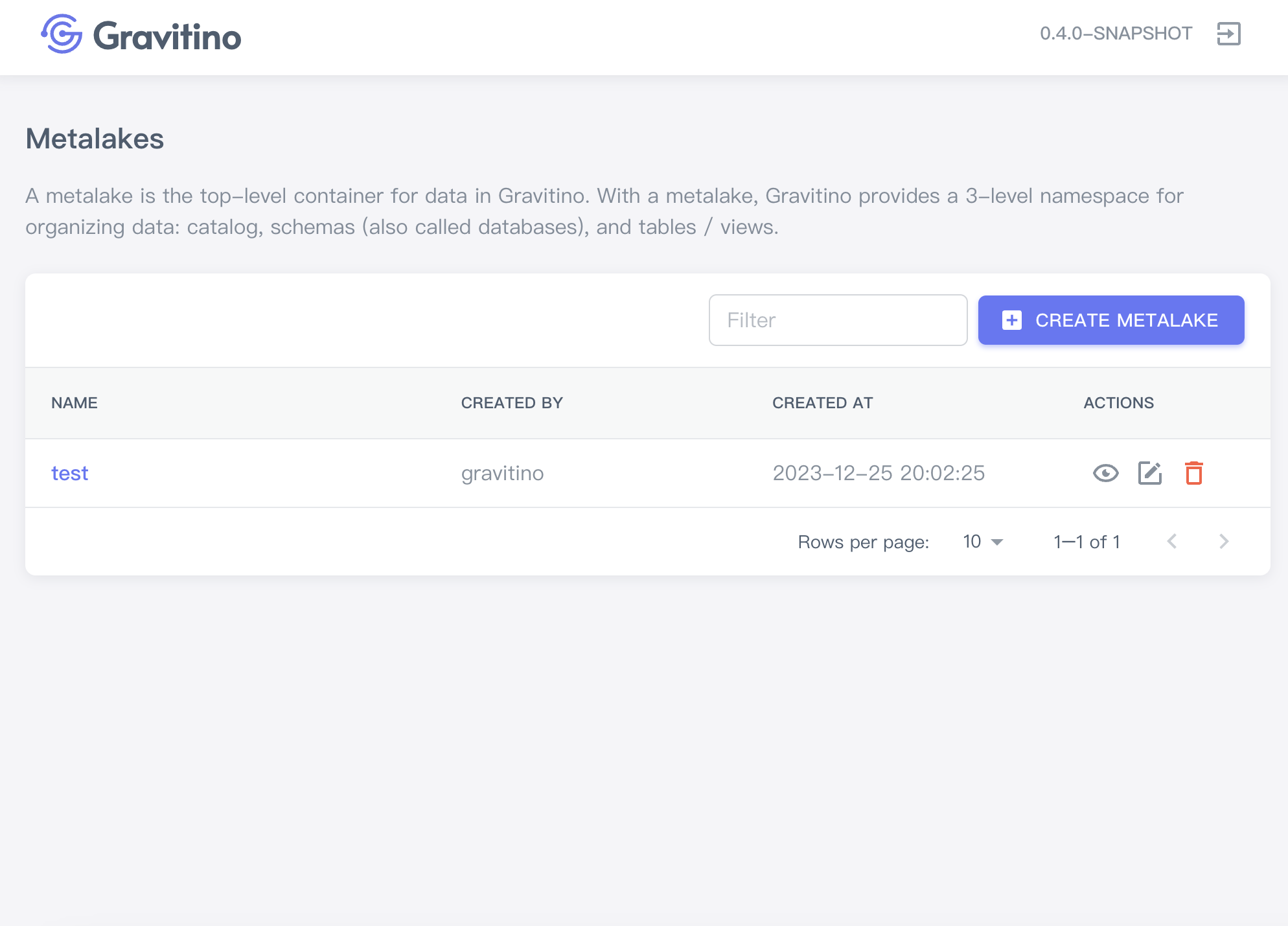Screen dimensions: 1288x926
Task: Click the plus icon on Create Metalake
Action: (x=1011, y=320)
